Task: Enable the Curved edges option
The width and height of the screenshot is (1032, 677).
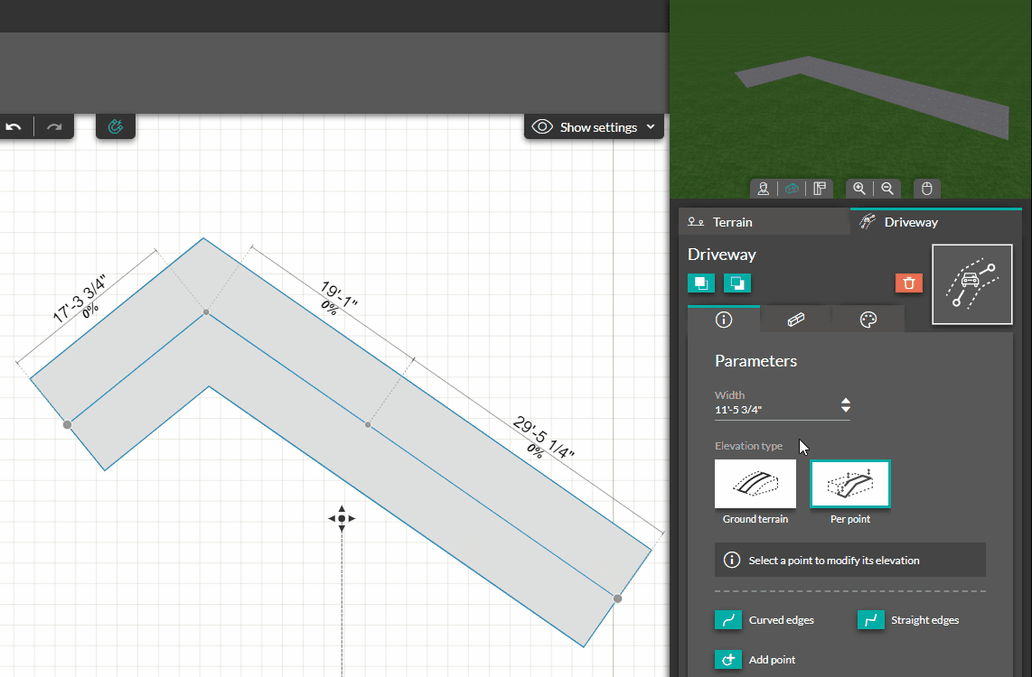Action: pyautogui.click(x=728, y=620)
